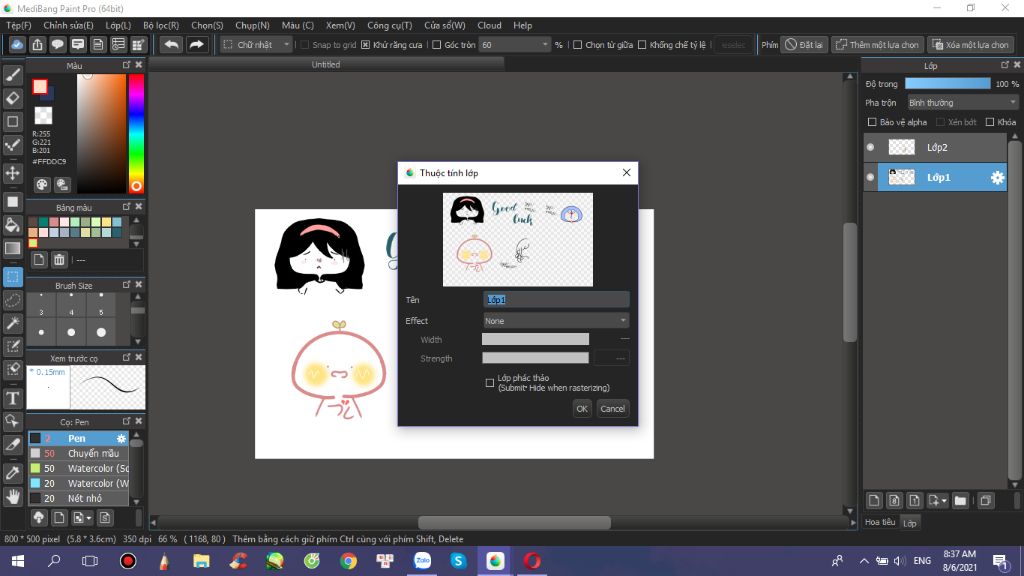Enable Bảo vệ alpha checkbox

(872, 122)
